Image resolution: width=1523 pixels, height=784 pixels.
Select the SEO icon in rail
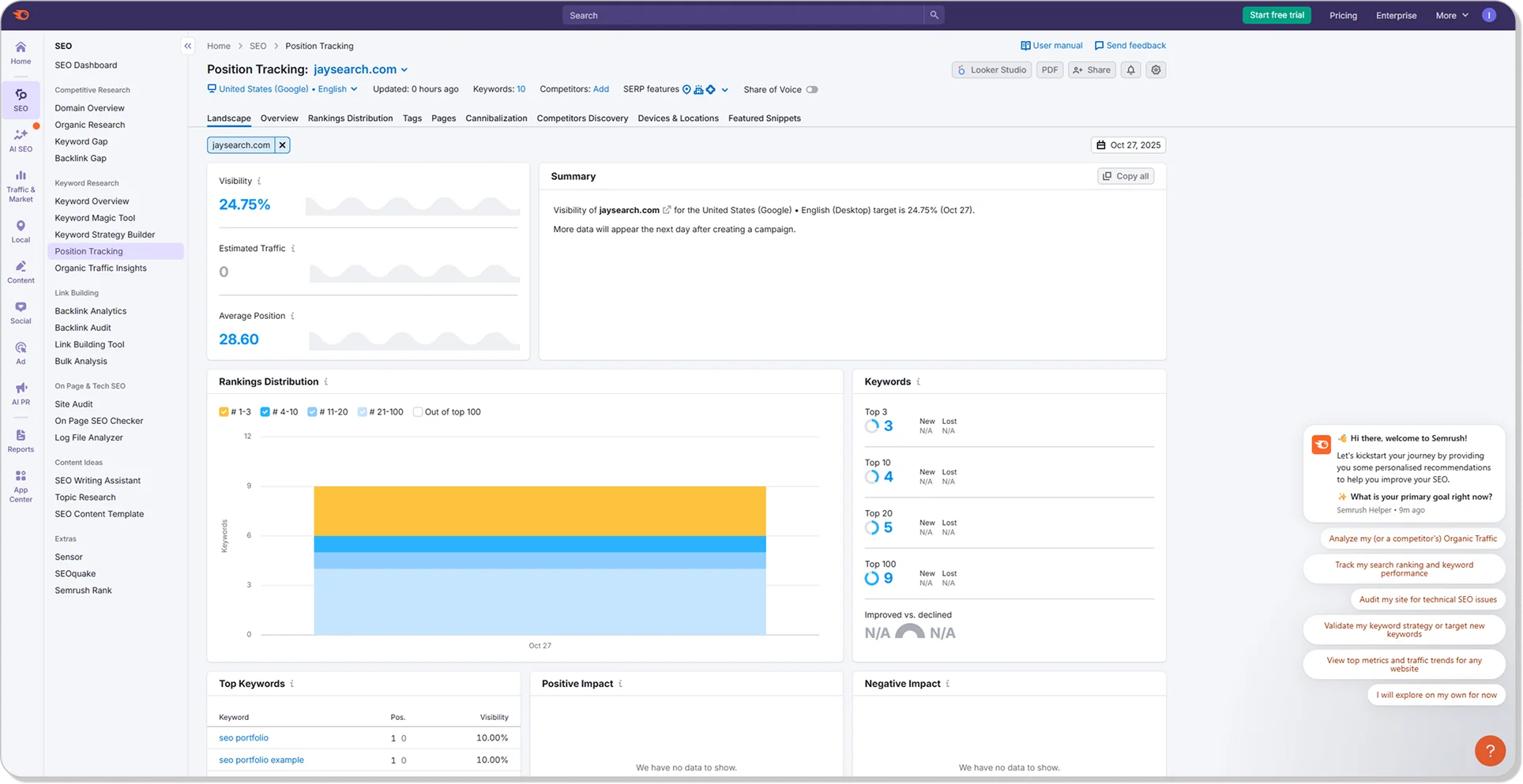tap(21, 99)
